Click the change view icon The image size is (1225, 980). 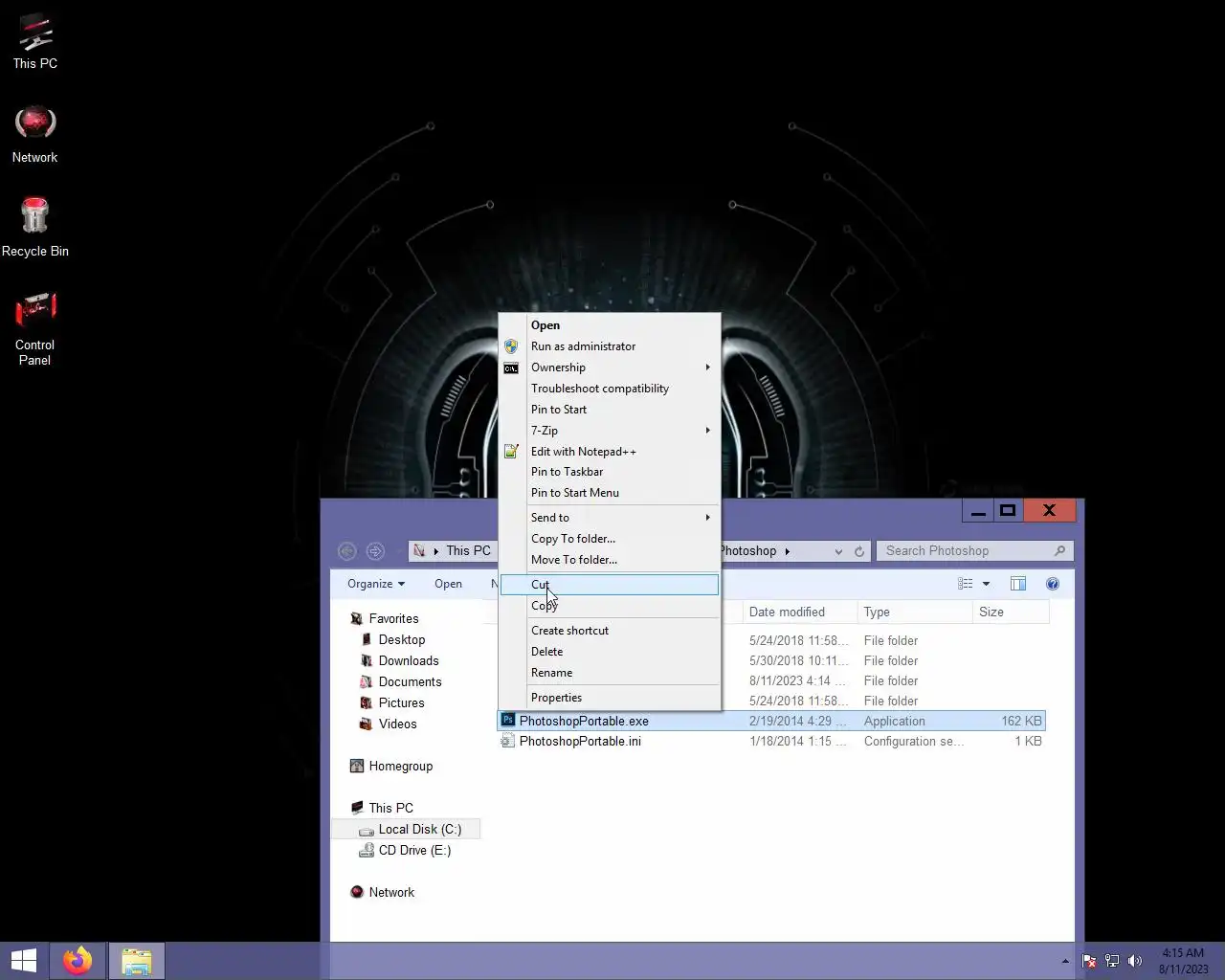point(966,584)
